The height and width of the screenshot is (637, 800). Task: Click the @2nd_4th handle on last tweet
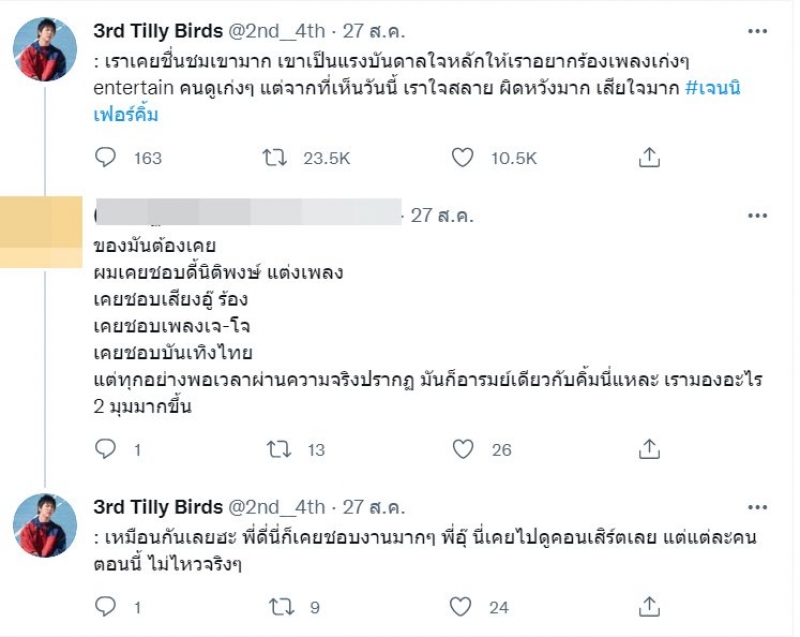276,507
